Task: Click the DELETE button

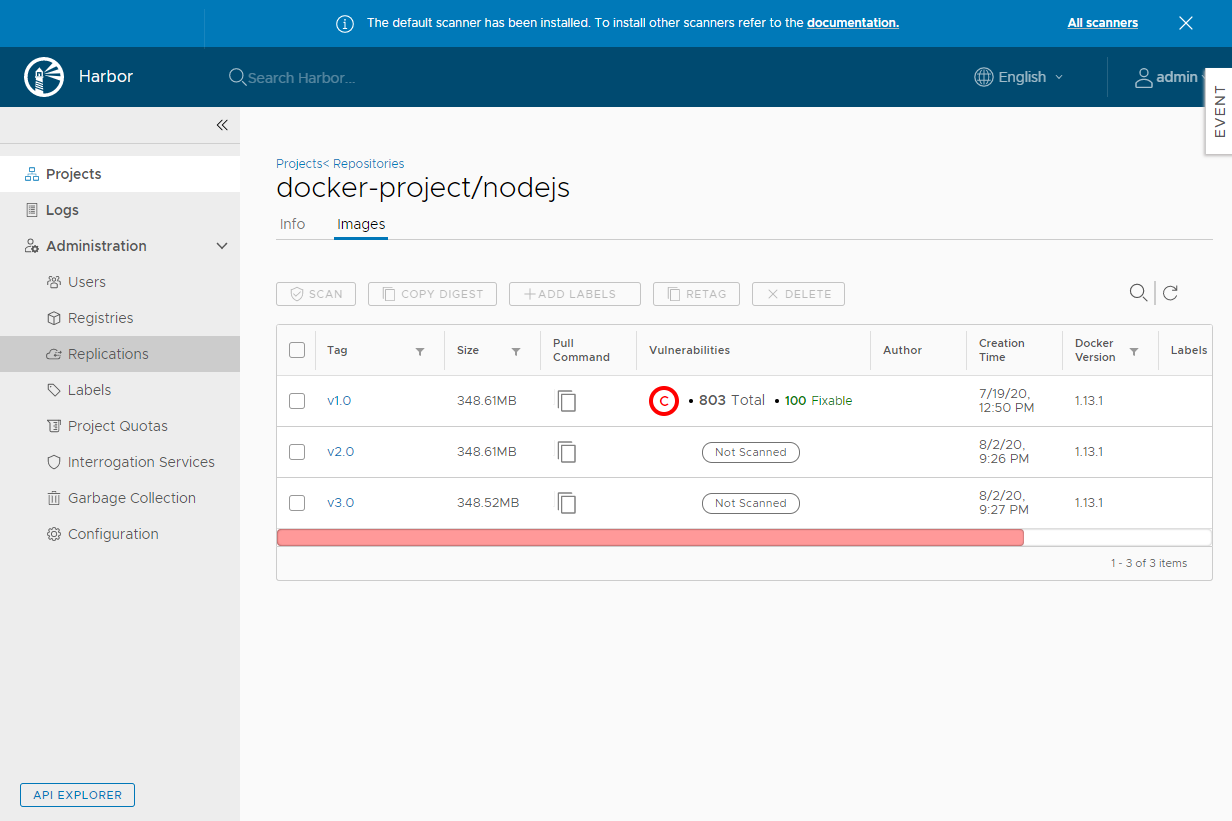Action: (798, 294)
